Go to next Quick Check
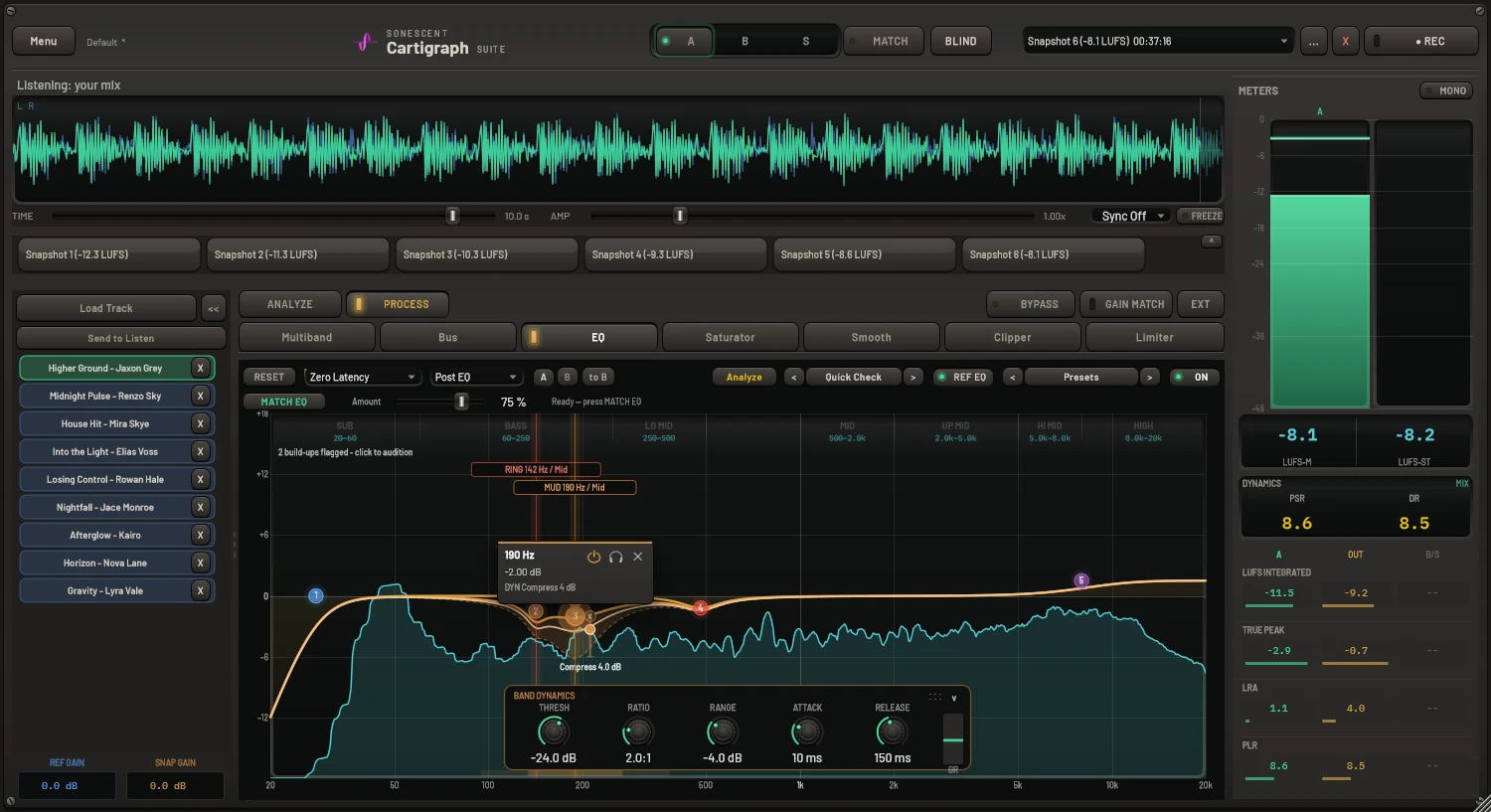The width and height of the screenshot is (1491, 812). tap(912, 377)
